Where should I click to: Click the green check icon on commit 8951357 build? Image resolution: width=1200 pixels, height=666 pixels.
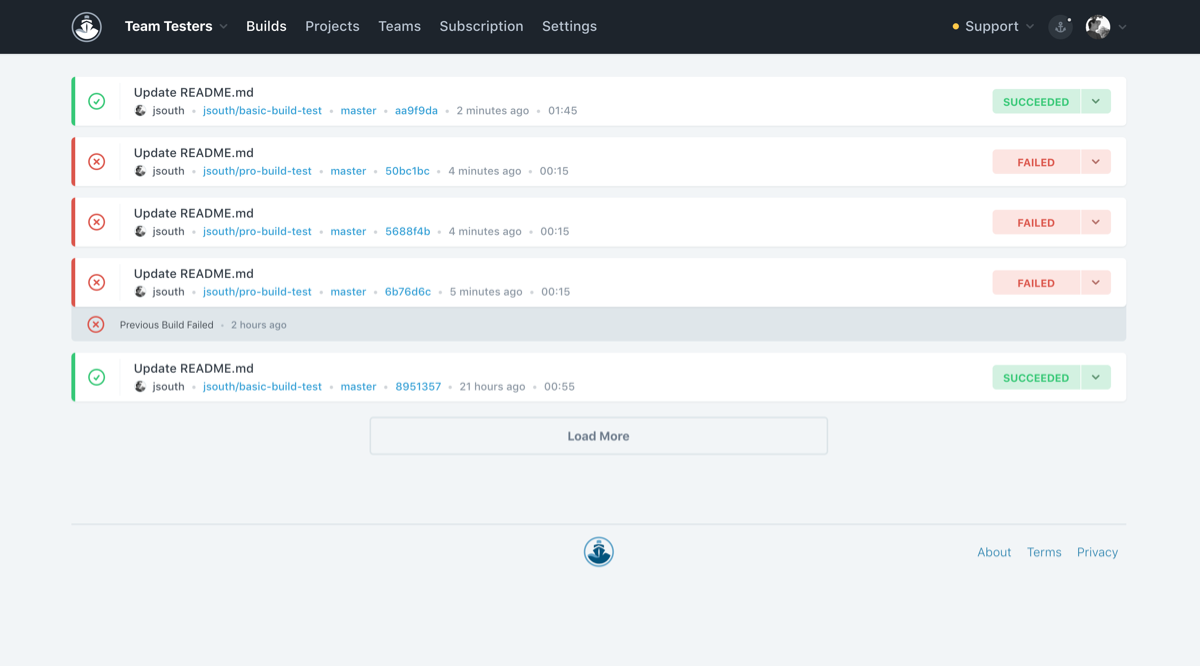(x=97, y=377)
